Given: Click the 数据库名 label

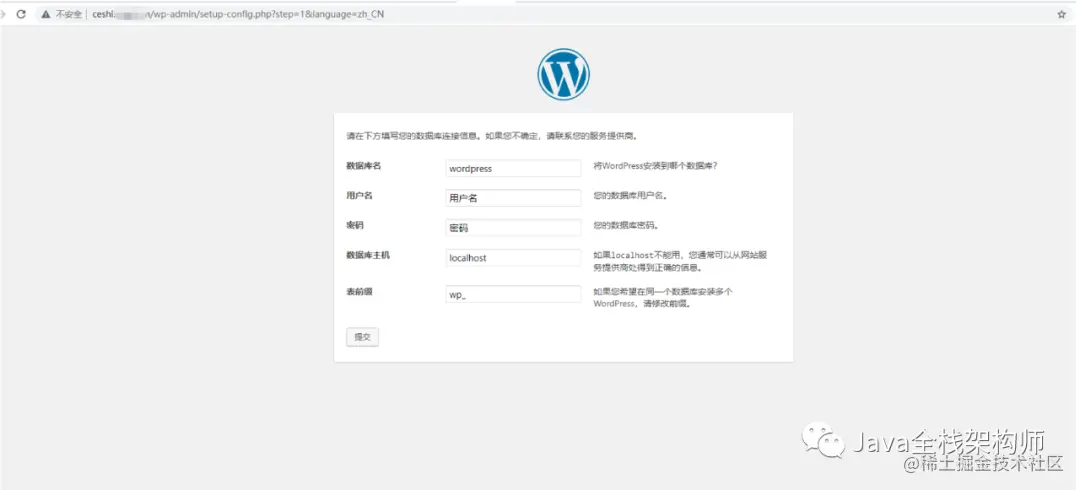Looking at the screenshot, I should tap(364, 166).
